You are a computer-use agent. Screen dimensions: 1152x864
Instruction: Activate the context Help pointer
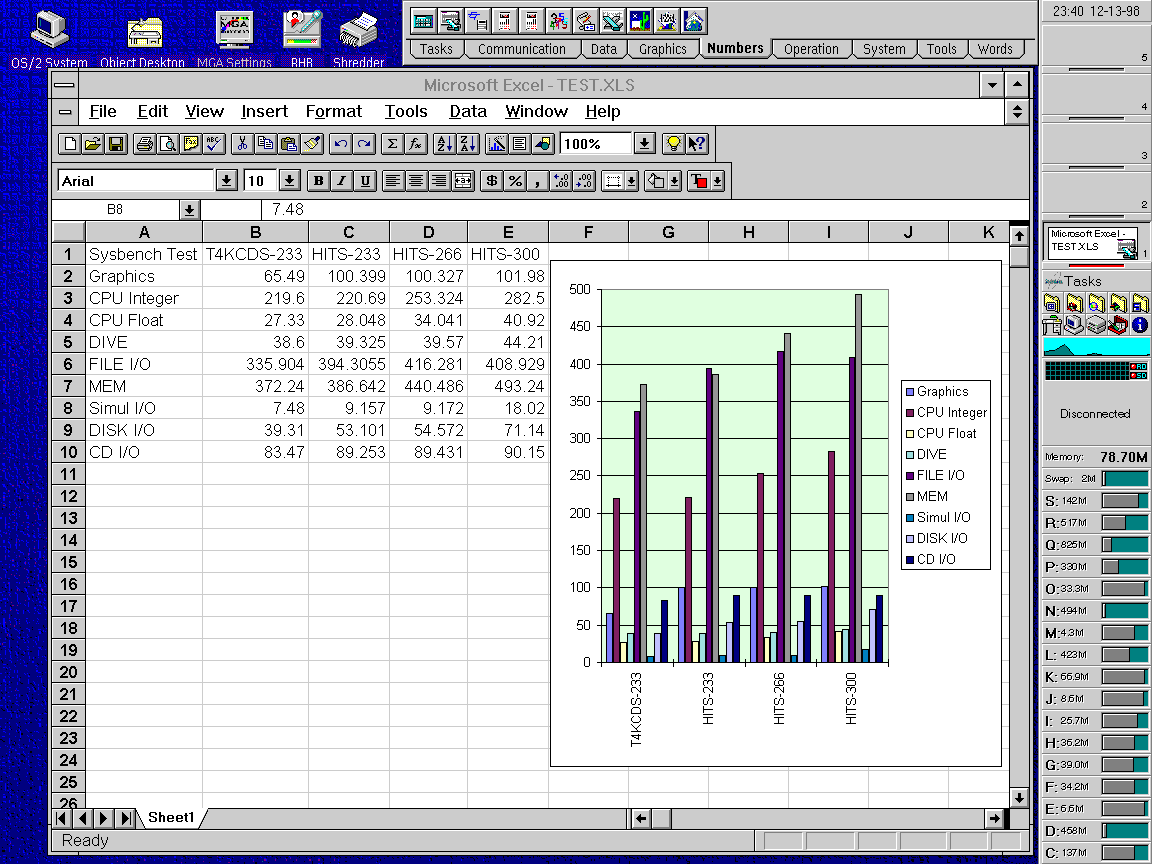[696, 143]
